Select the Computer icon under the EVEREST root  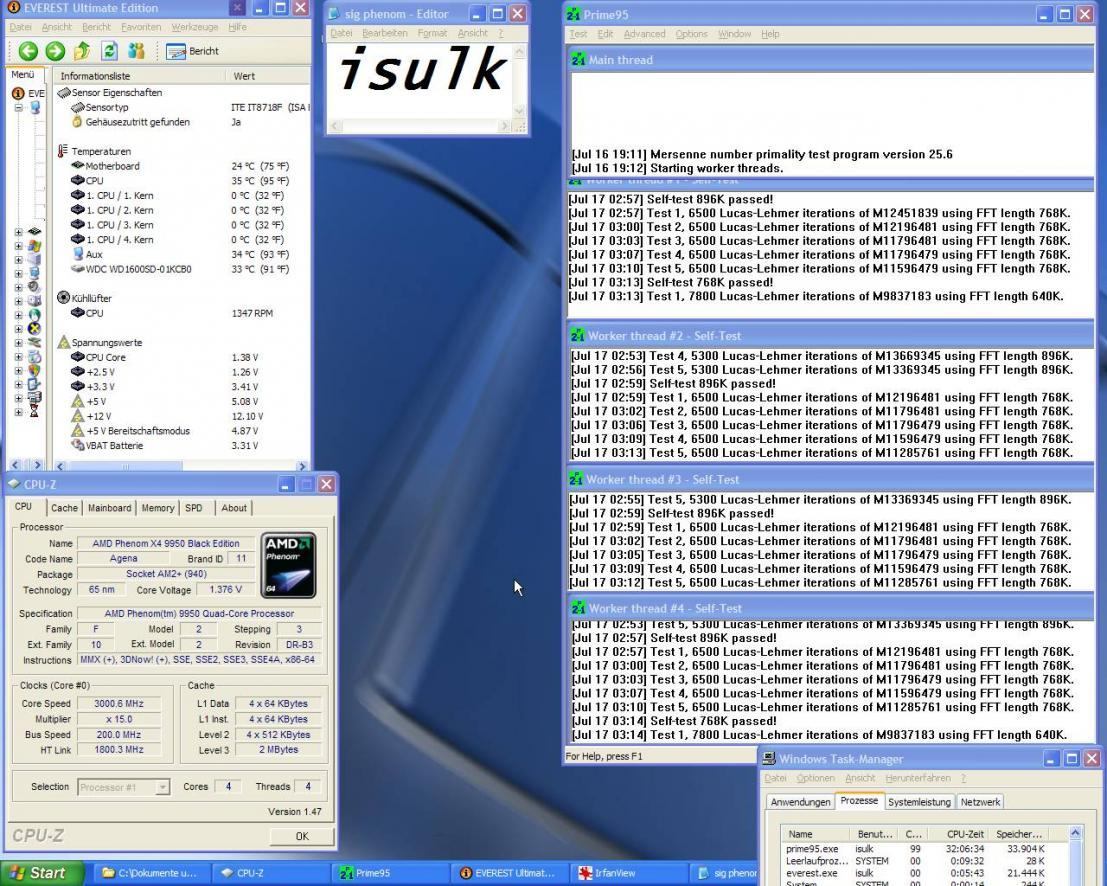click(35, 108)
